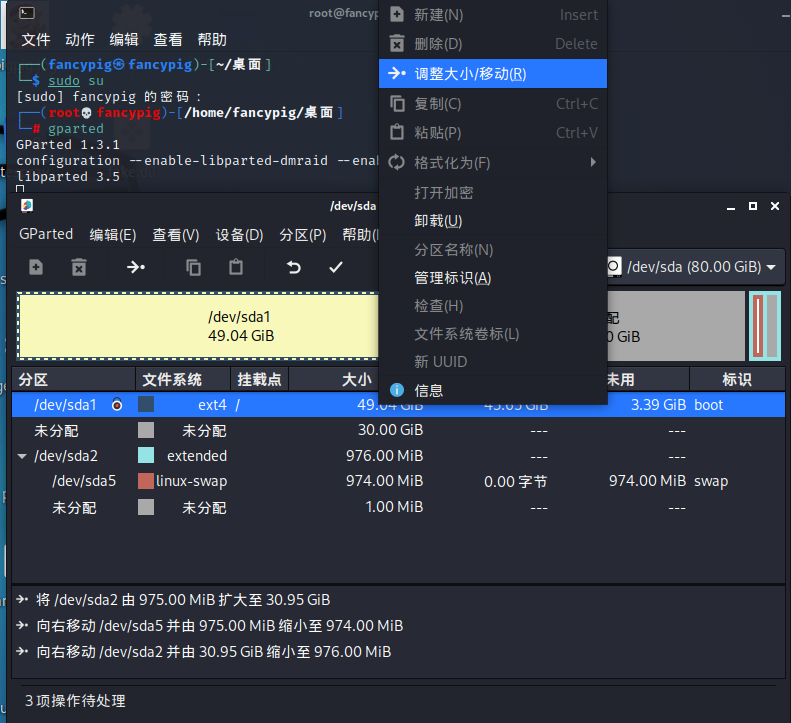Open the /dev/sda (80.00 GiB) device dropdown
The height and width of the screenshot is (723, 791).
click(x=696, y=267)
